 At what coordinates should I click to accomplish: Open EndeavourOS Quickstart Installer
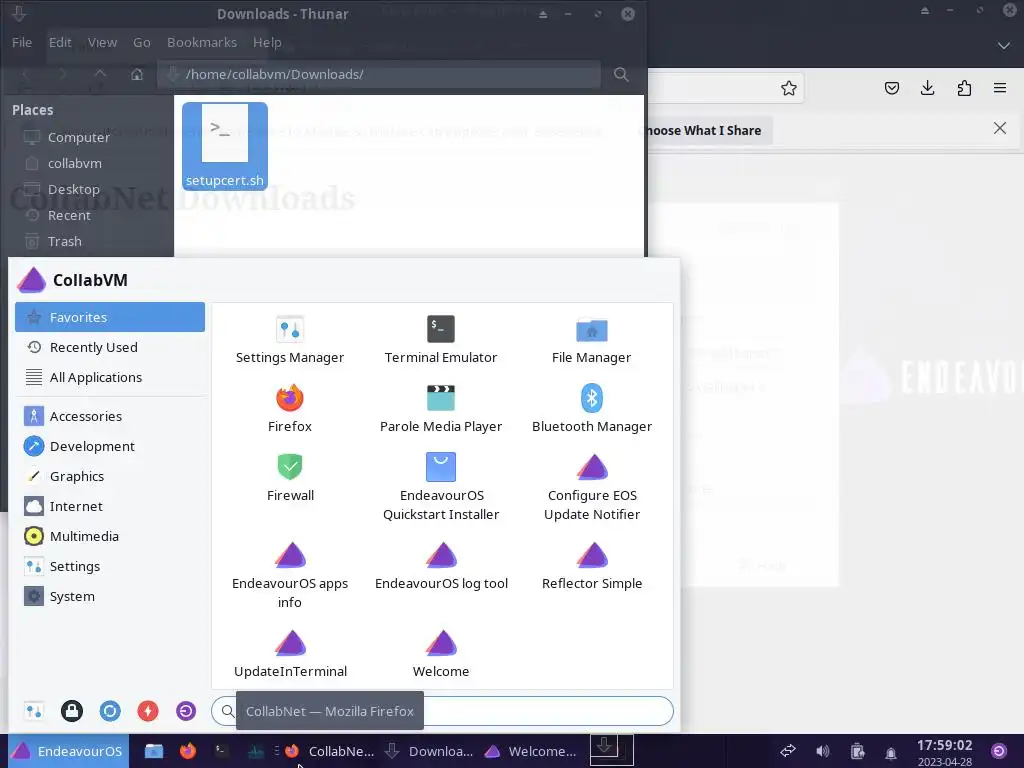click(x=441, y=487)
